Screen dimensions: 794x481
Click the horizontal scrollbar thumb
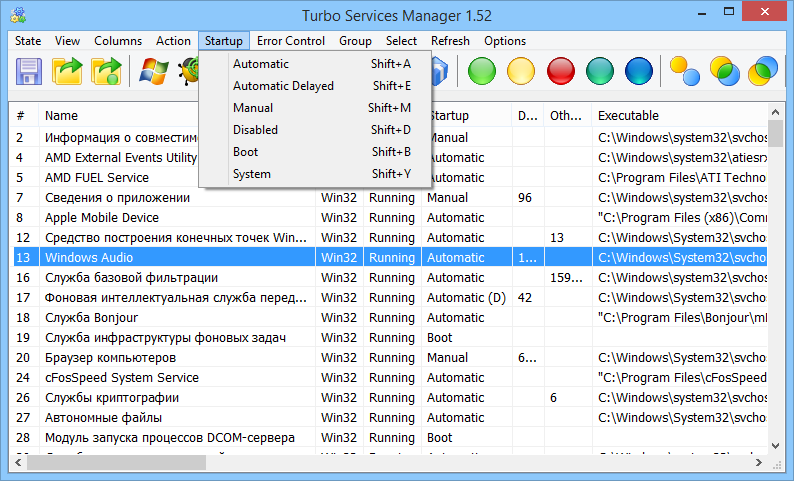coord(116,462)
